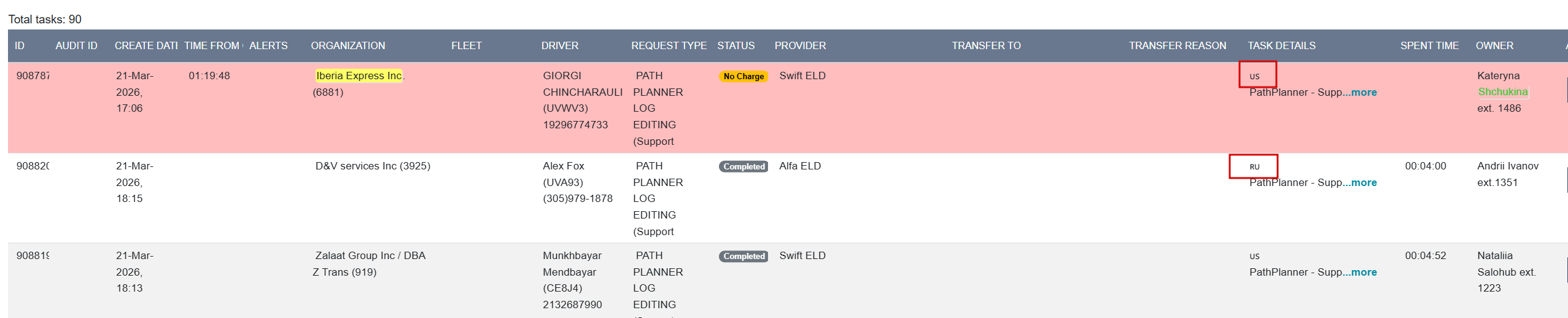Select D&V services Inc (3925) organization cell
The image size is (1568, 318).
(x=372, y=166)
